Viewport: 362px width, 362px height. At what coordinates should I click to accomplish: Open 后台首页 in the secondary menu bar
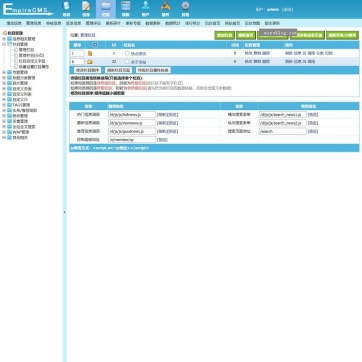pos(213,23)
